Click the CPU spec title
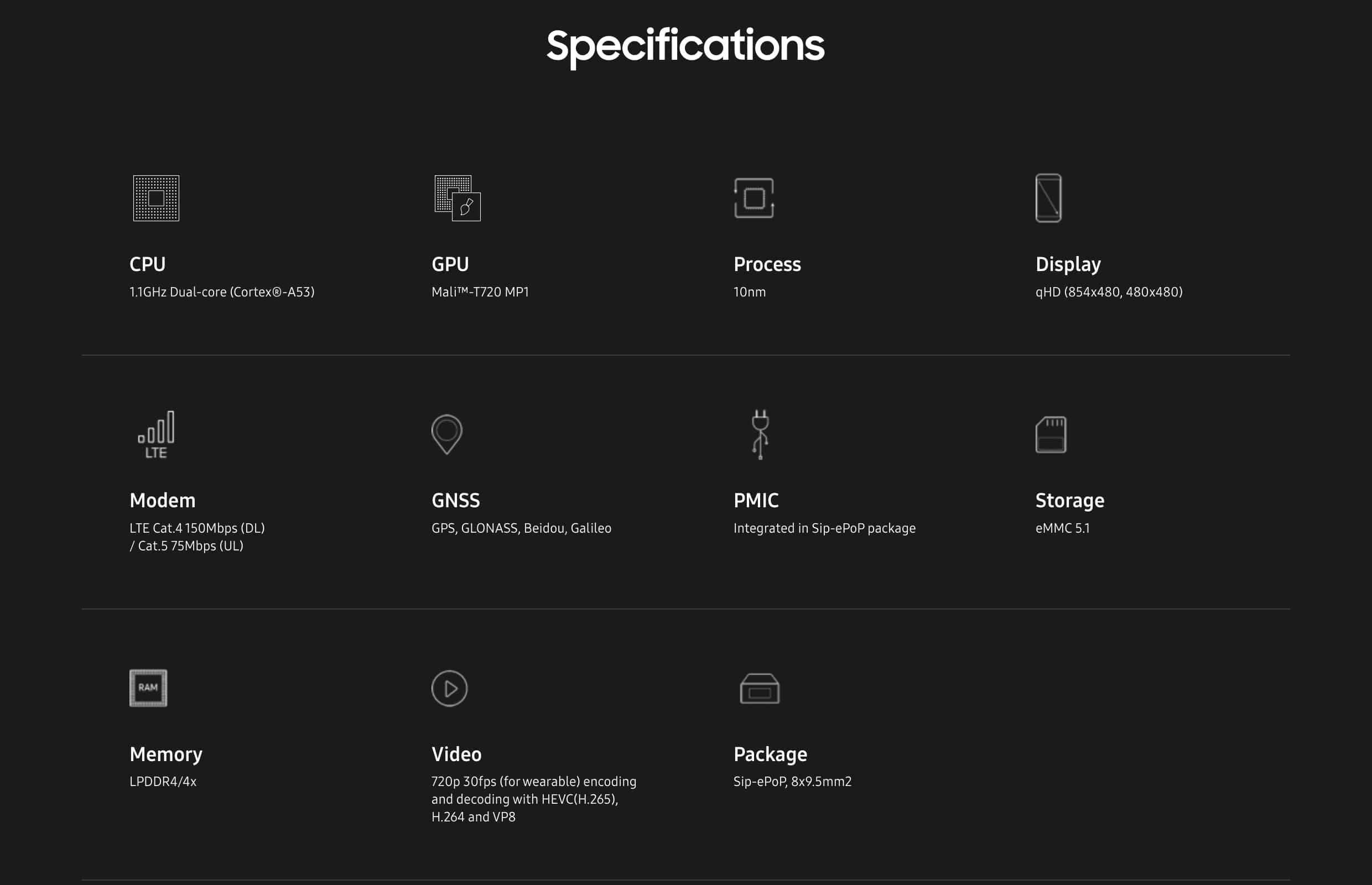Viewport: 1372px width, 885px height. click(x=148, y=264)
